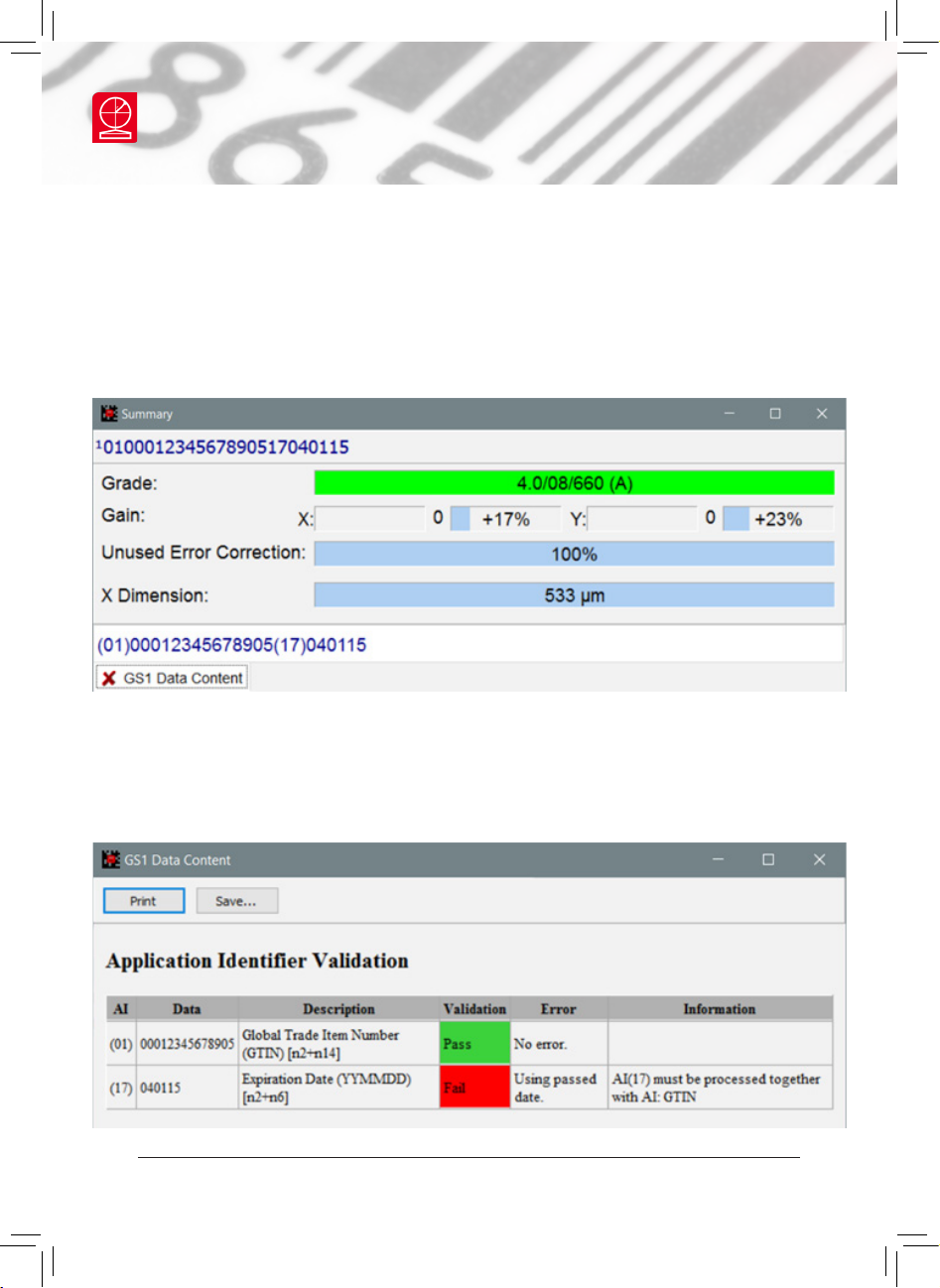Click the (01) cell in the AI column
Screen dimensions: 940x1288
tap(121, 1044)
